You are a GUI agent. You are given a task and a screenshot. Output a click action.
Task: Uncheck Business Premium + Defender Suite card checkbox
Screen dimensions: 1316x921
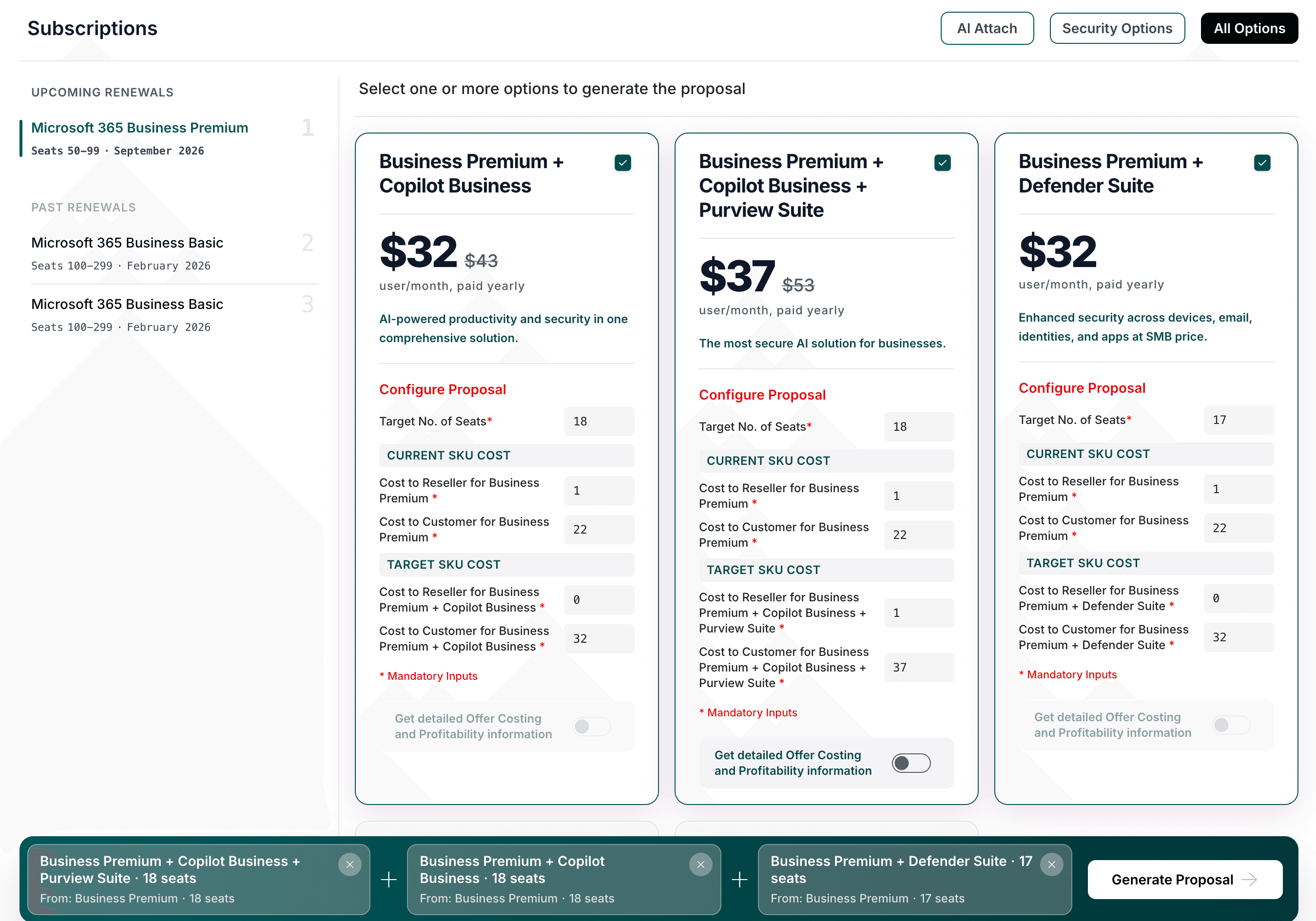click(1262, 163)
